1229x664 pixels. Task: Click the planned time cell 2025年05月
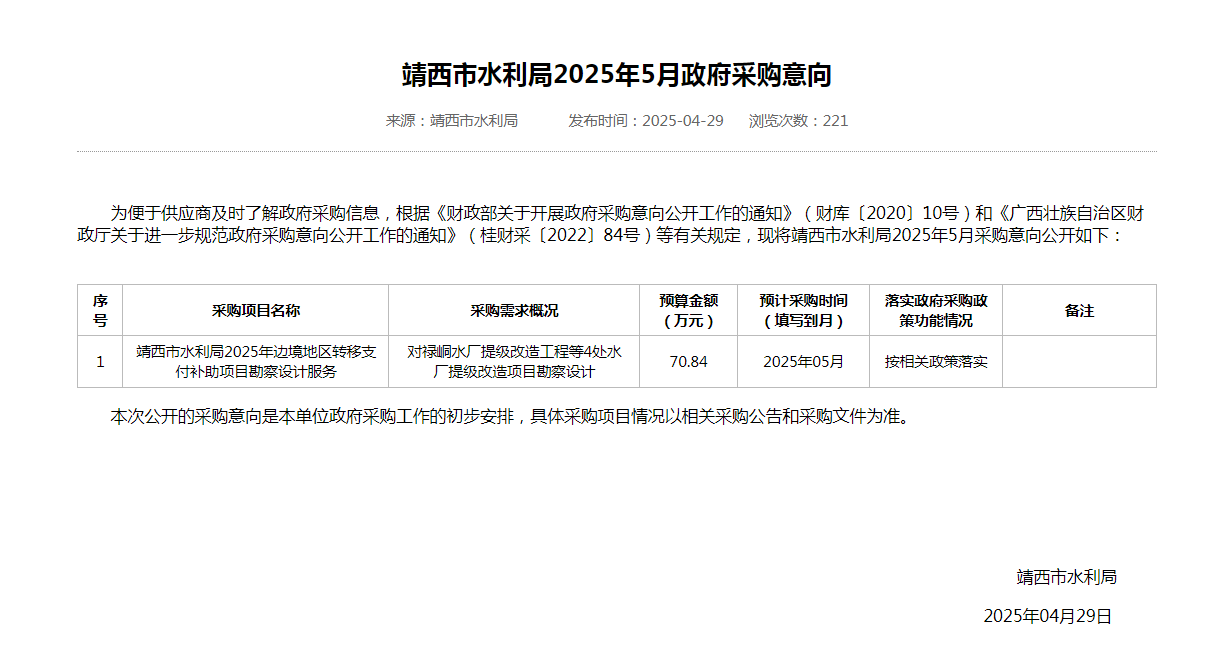point(803,362)
